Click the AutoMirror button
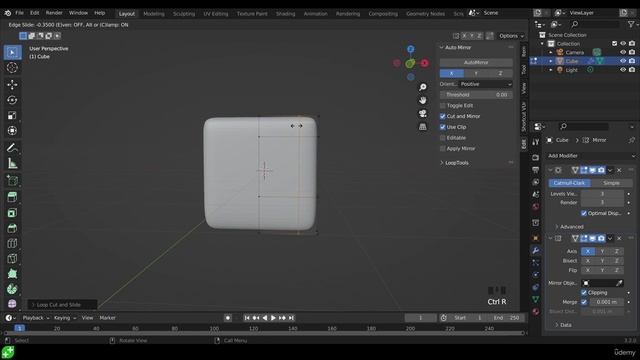Image resolution: width=640 pixels, height=360 pixels. pyautogui.click(x=476, y=62)
